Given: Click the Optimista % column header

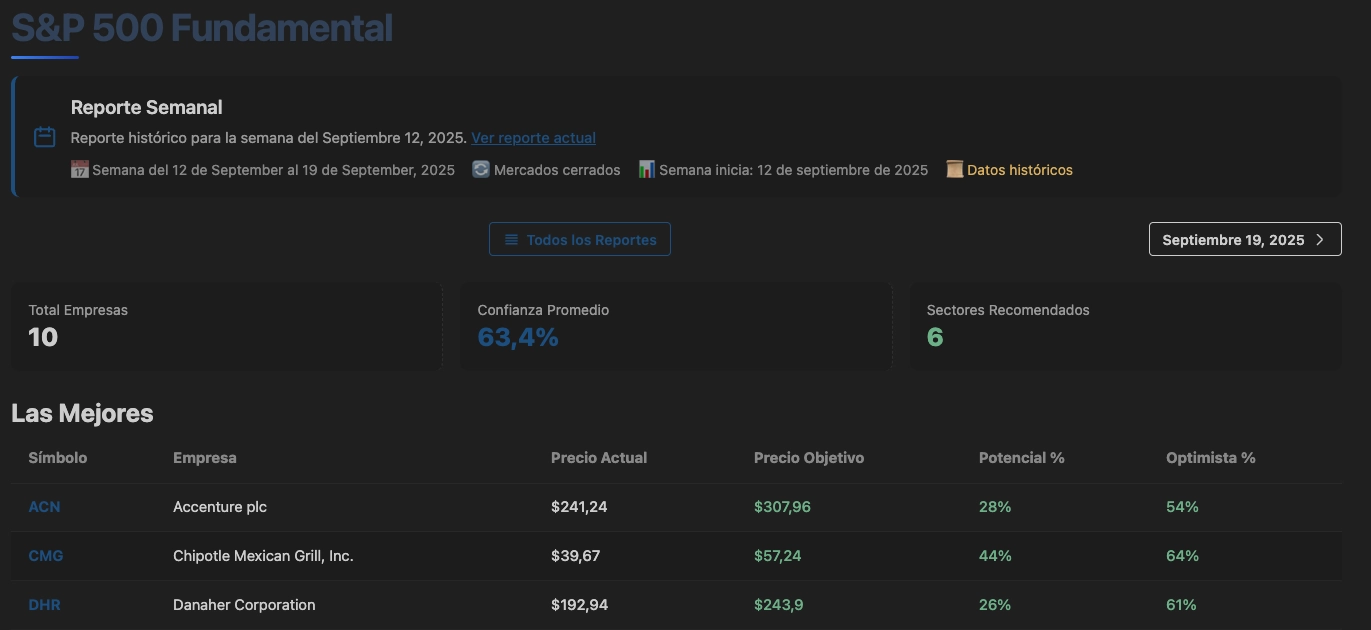Looking at the screenshot, I should [x=1210, y=458].
